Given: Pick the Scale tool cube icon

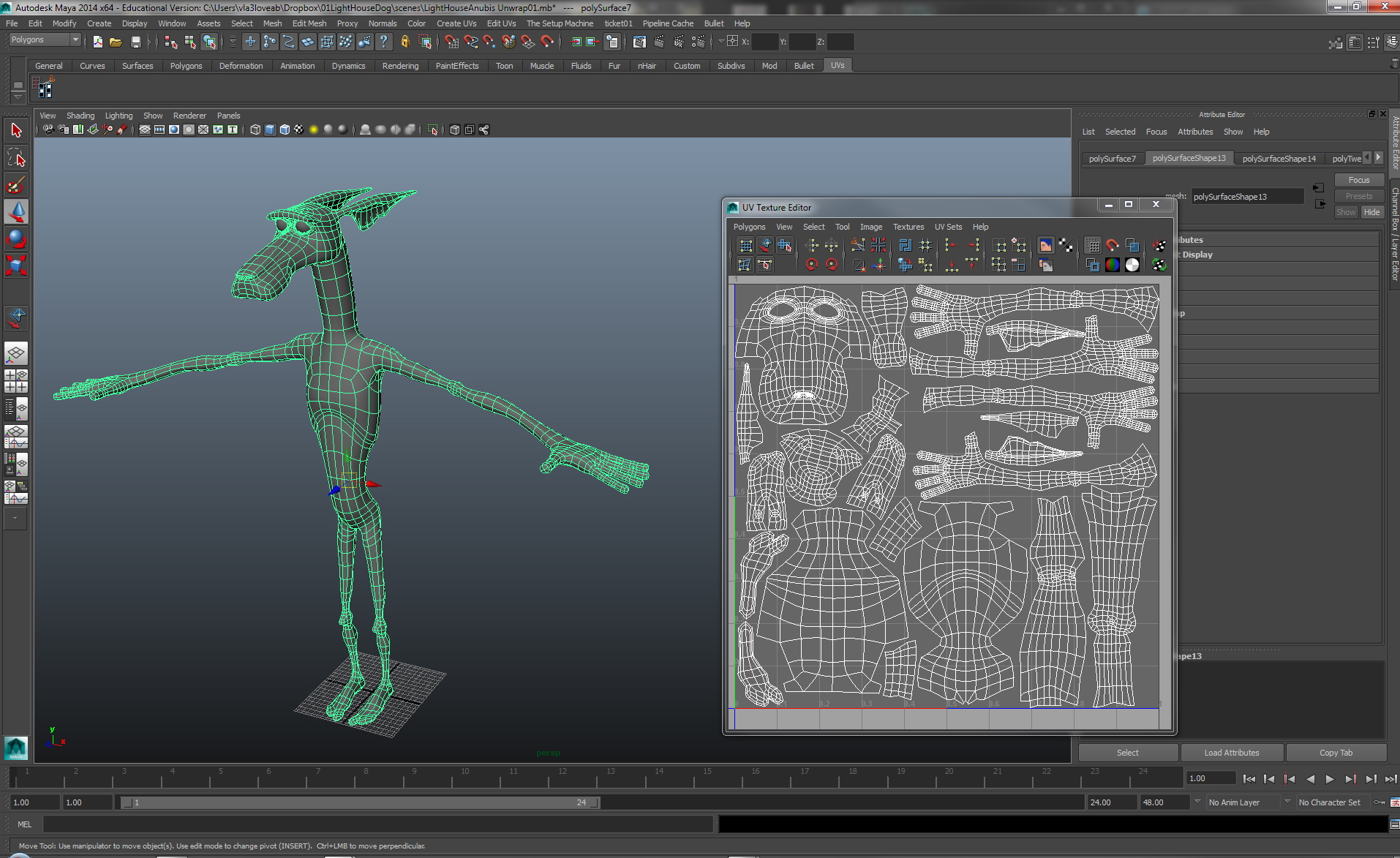Looking at the screenshot, I should point(16,265).
